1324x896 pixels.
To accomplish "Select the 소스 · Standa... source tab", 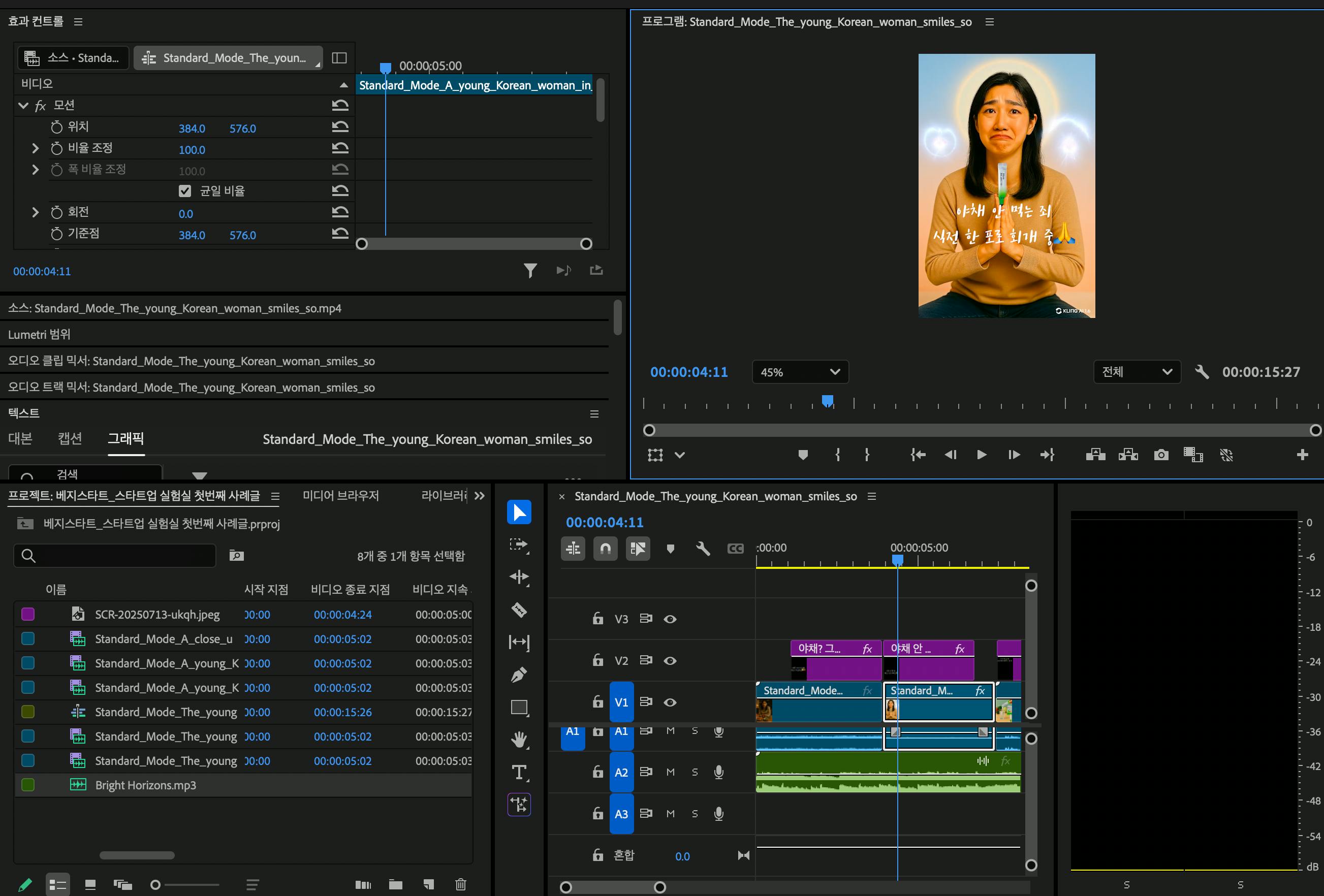I will [74, 57].
